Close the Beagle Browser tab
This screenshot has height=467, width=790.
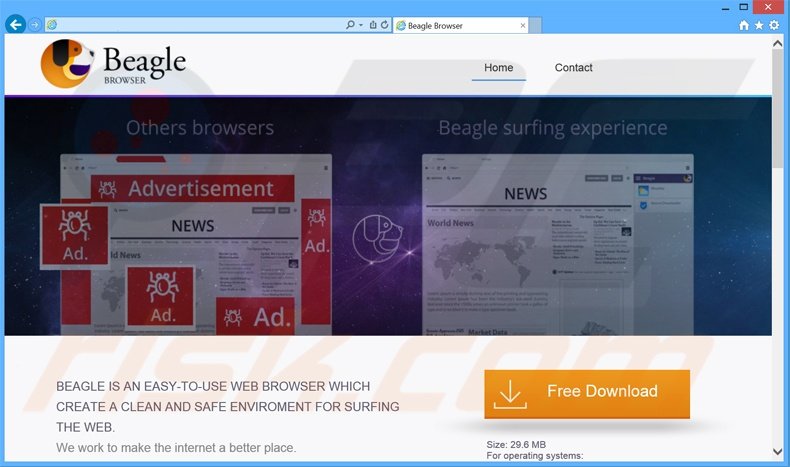[522, 25]
